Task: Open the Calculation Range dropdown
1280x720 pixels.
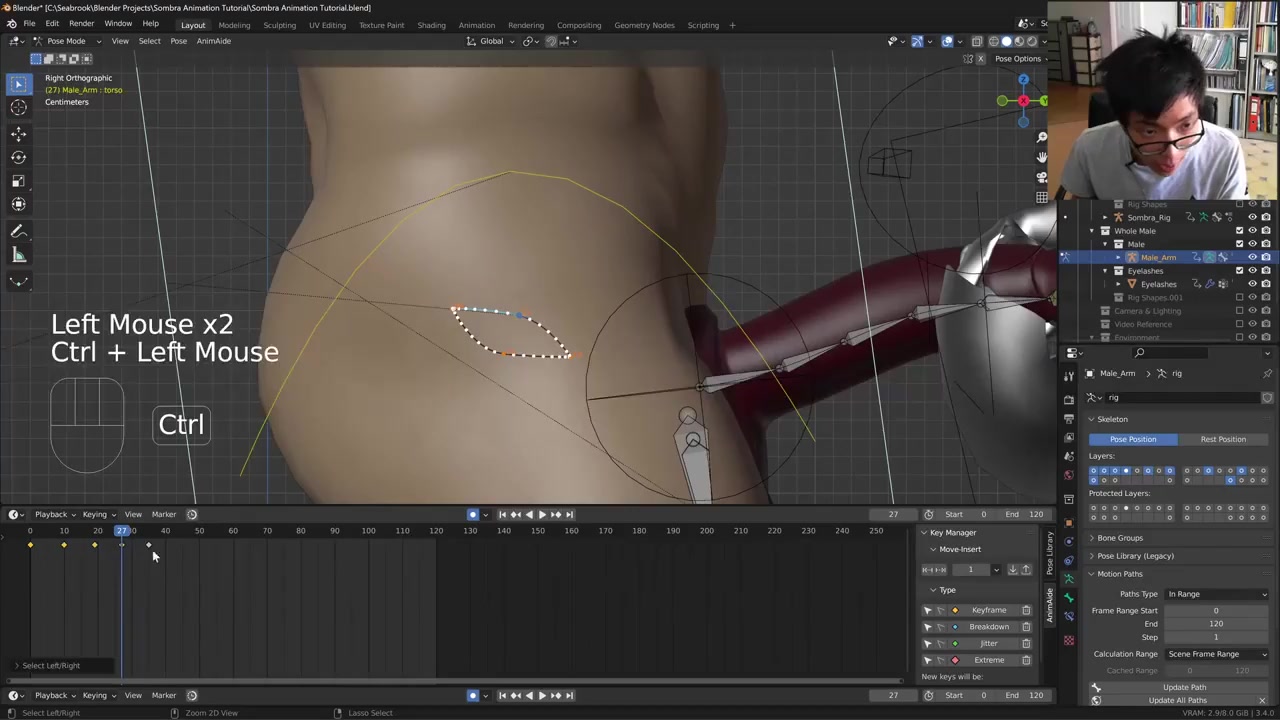Action: coord(1216,654)
